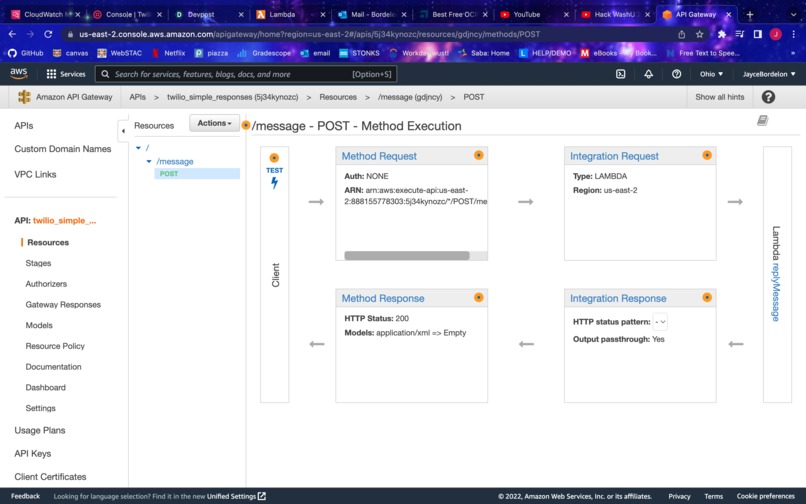Open Custom Domain Names in sidebar
The height and width of the screenshot is (504, 806).
click(x=63, y=149)
